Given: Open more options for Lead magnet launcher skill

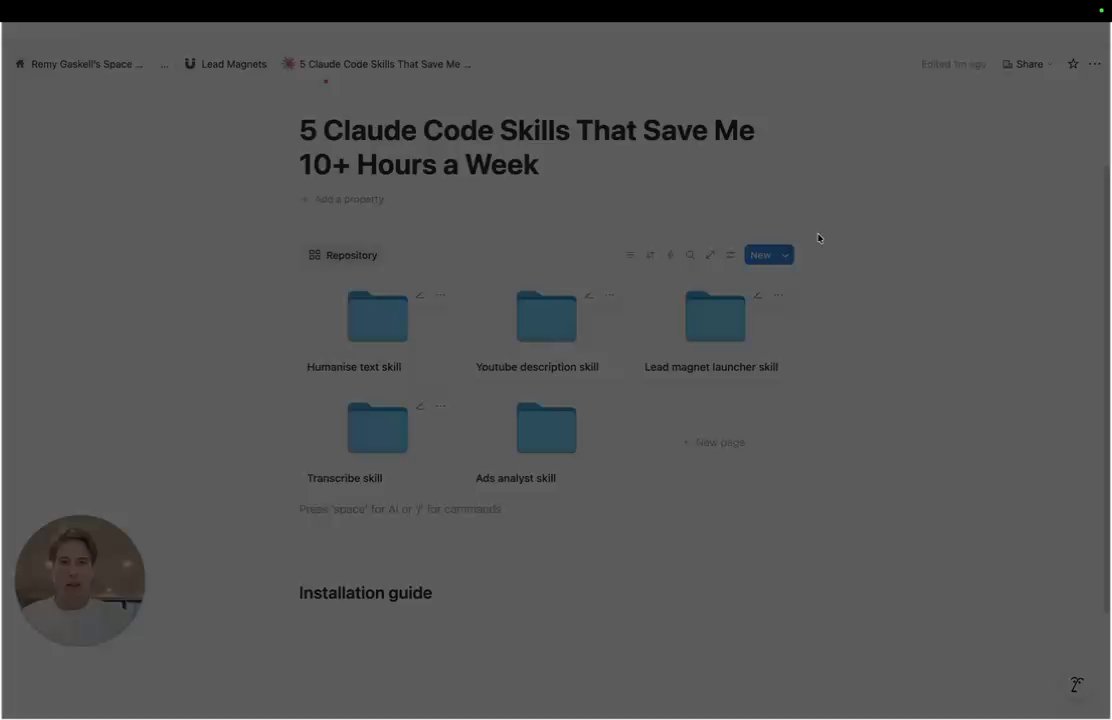Looking at the screenshot, I should (778, 295).
